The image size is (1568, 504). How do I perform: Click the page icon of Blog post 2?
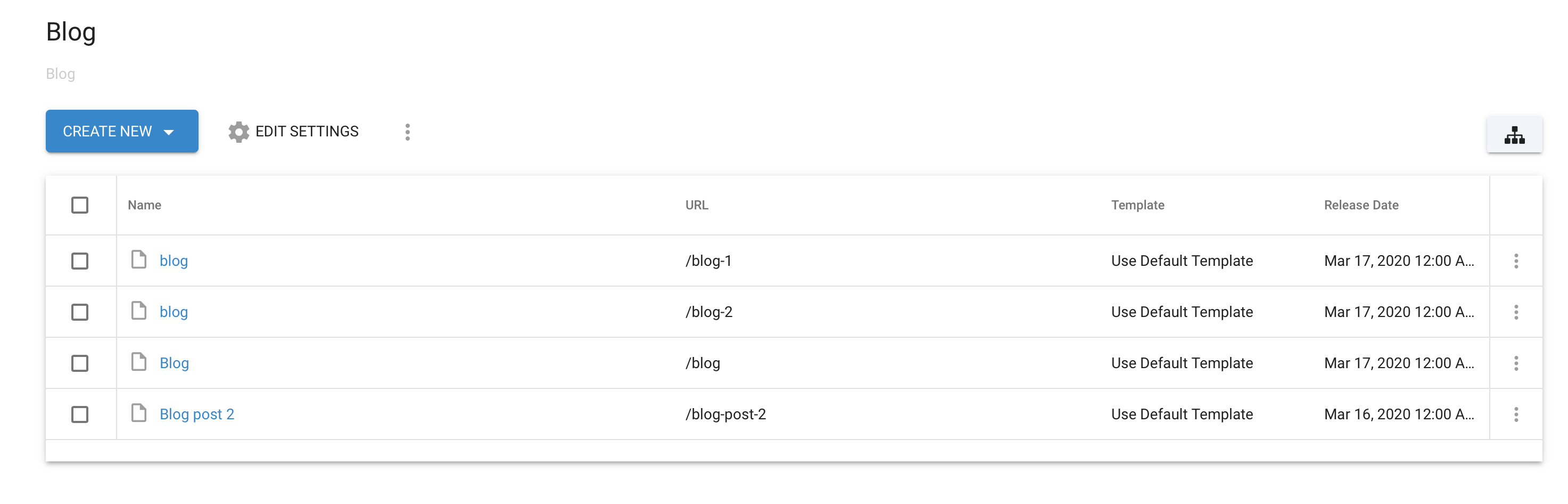point(139,412)
